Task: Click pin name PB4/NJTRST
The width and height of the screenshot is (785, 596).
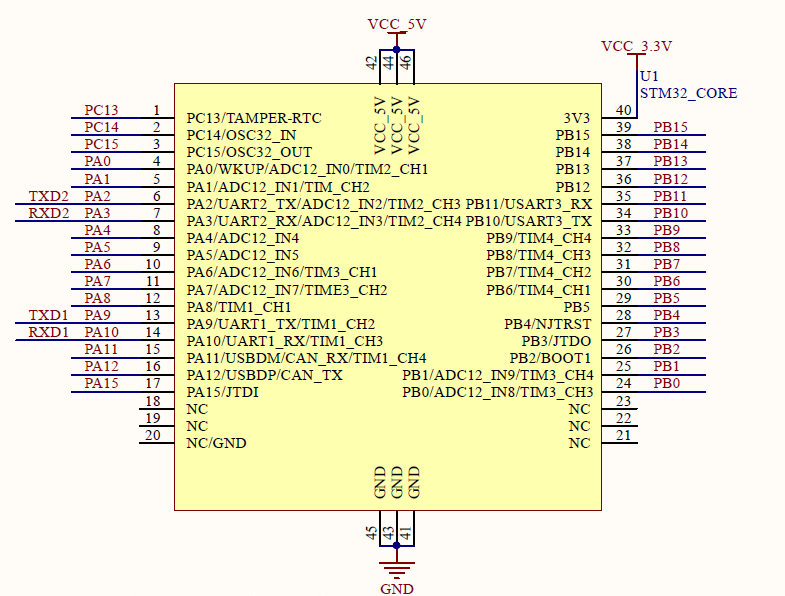Action: click(x=548, y=324)
